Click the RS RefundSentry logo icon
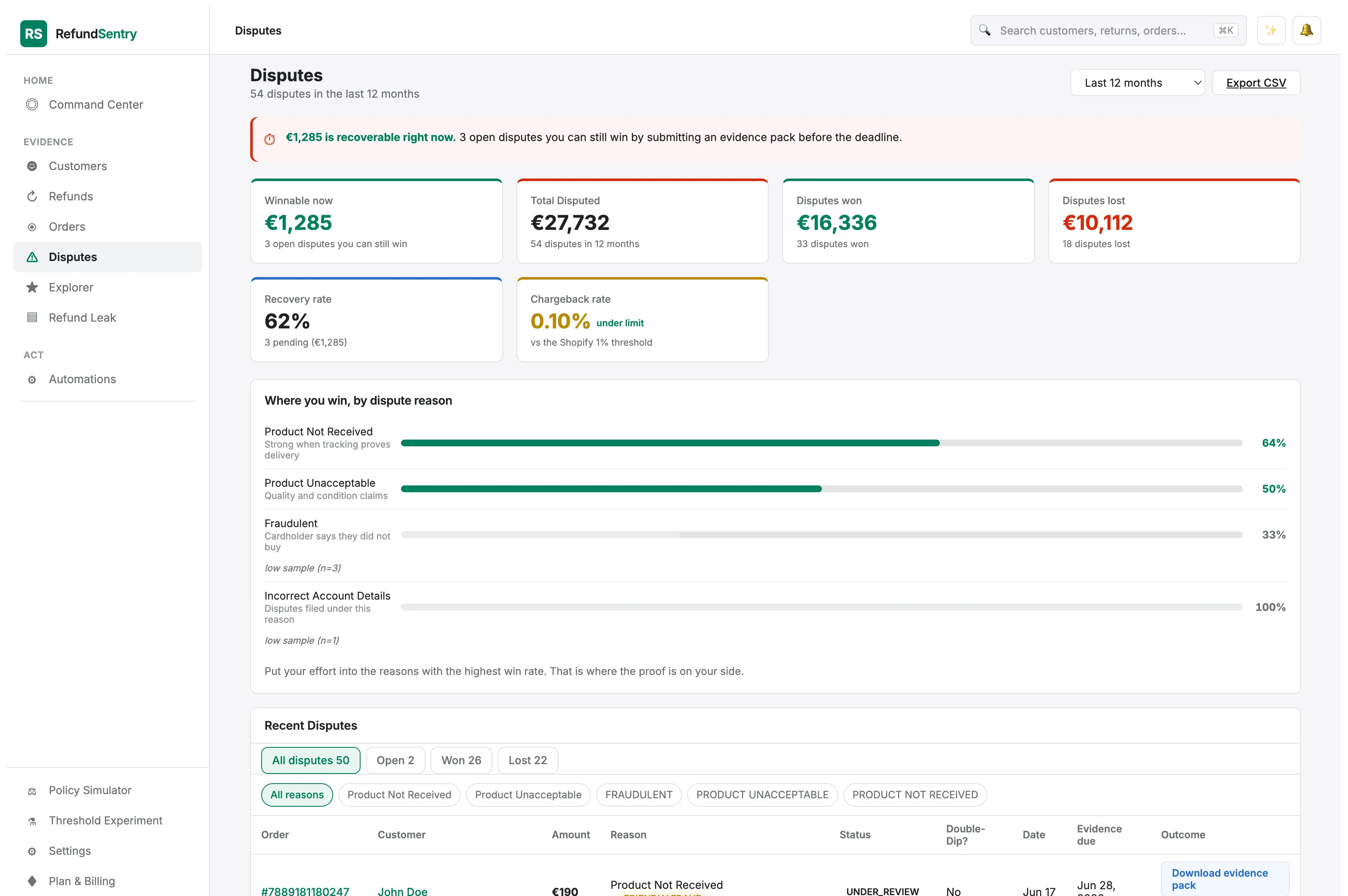 33,34
